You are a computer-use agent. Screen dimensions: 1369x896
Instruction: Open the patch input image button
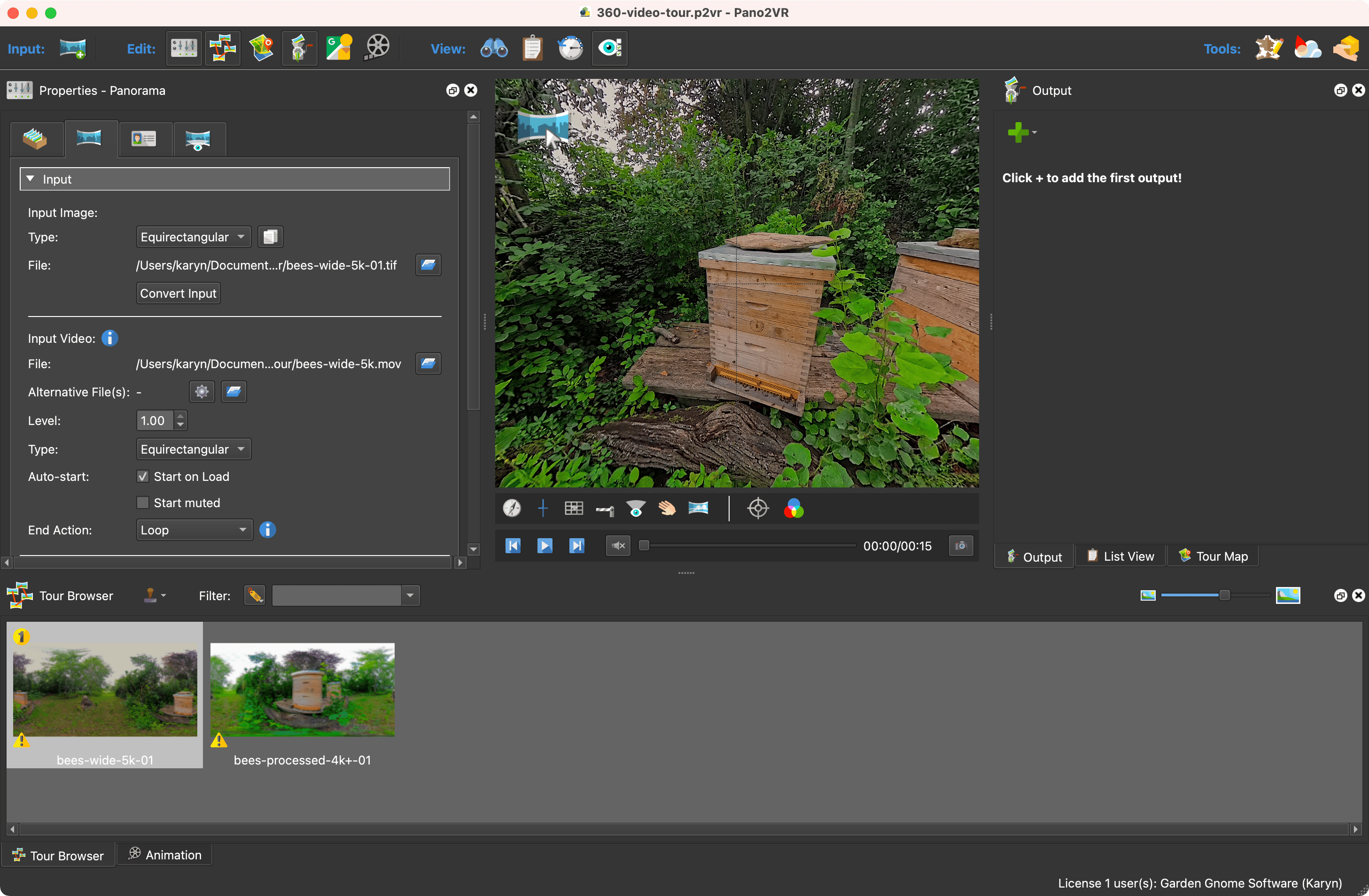(270, 237)
